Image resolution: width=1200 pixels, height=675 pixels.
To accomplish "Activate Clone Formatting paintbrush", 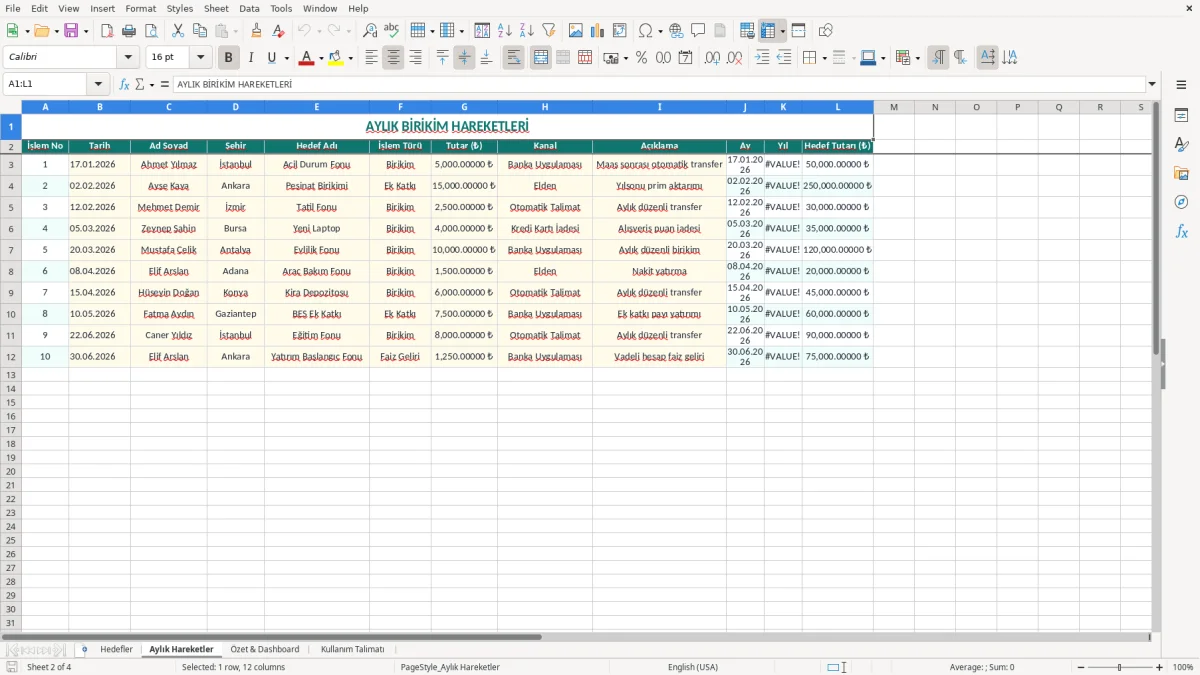I will click(x=257, y=31).
